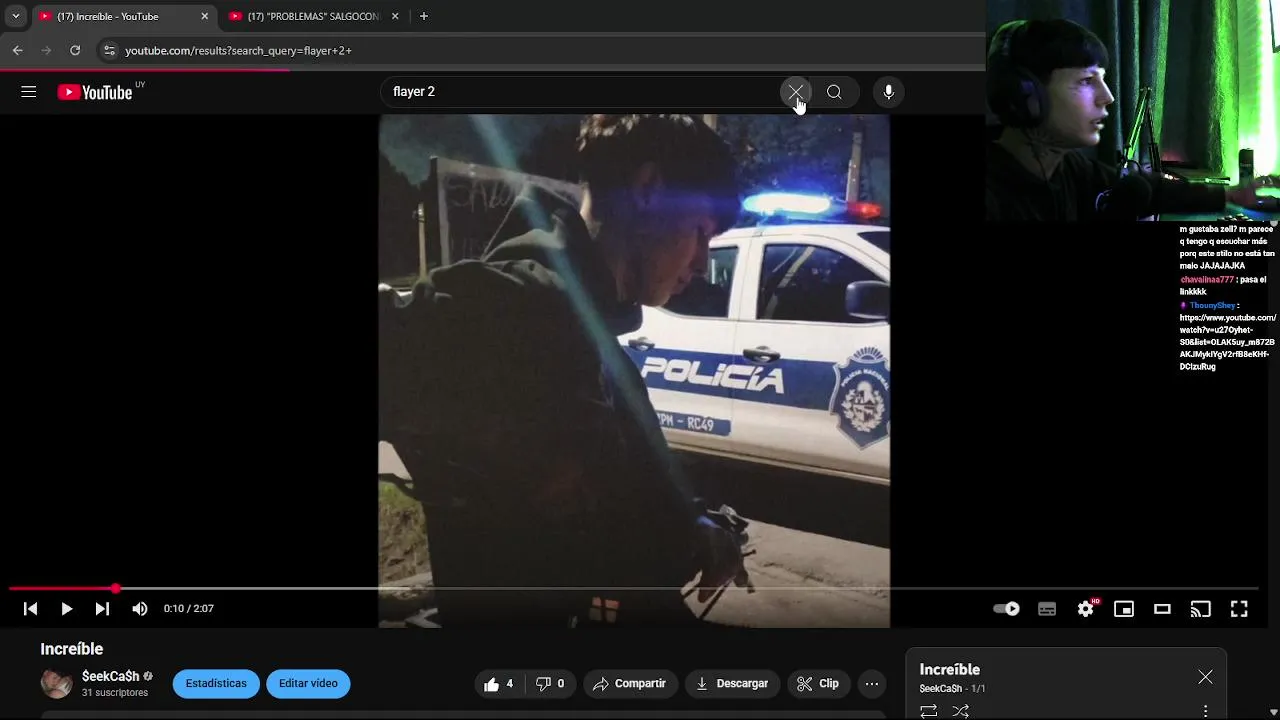Image resolution: width=1280 pixels, height=720 pixels.
Task: Start voice search with microphone
Action: tap(888, 92)
